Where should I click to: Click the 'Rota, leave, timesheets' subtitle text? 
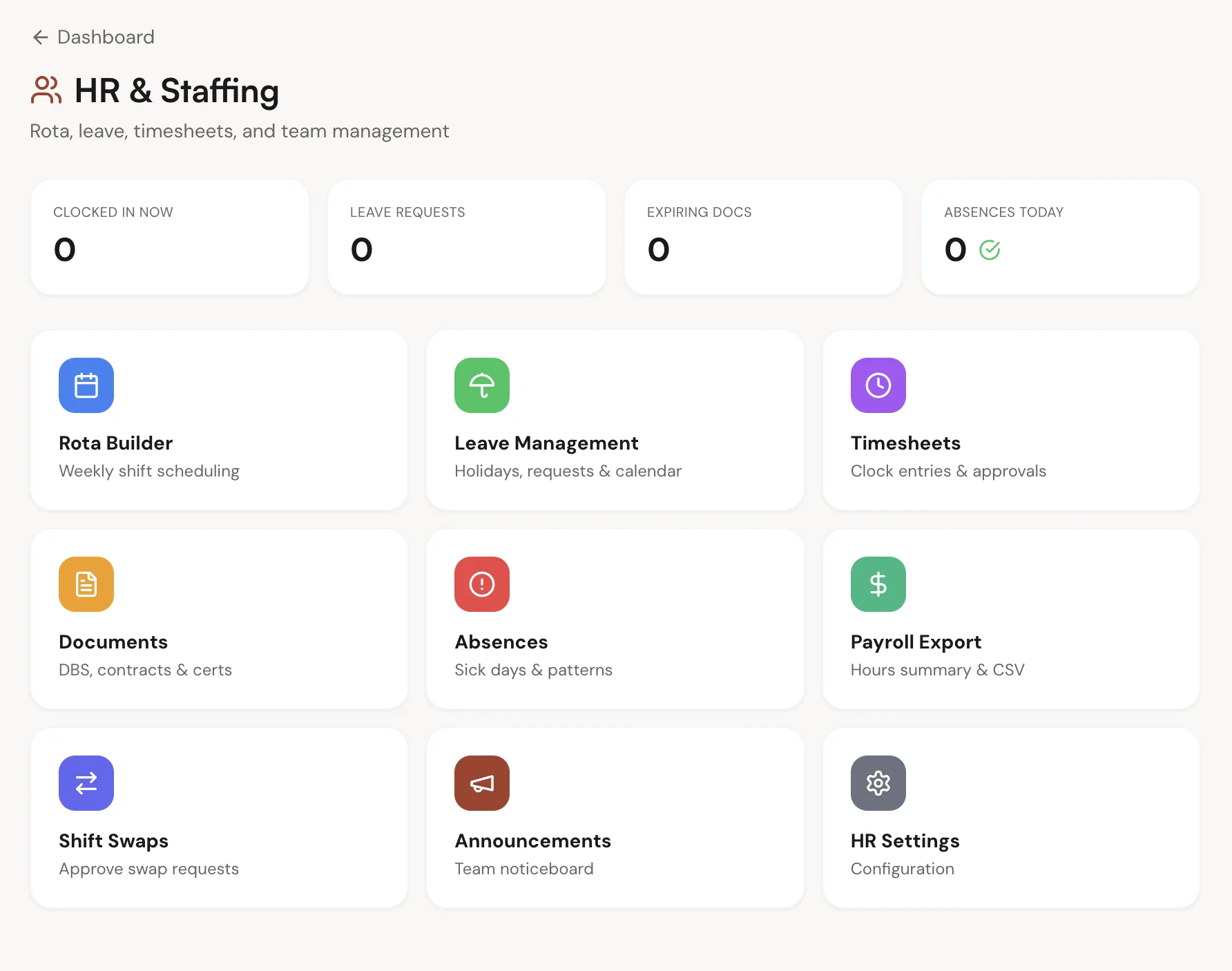[240, 131]
